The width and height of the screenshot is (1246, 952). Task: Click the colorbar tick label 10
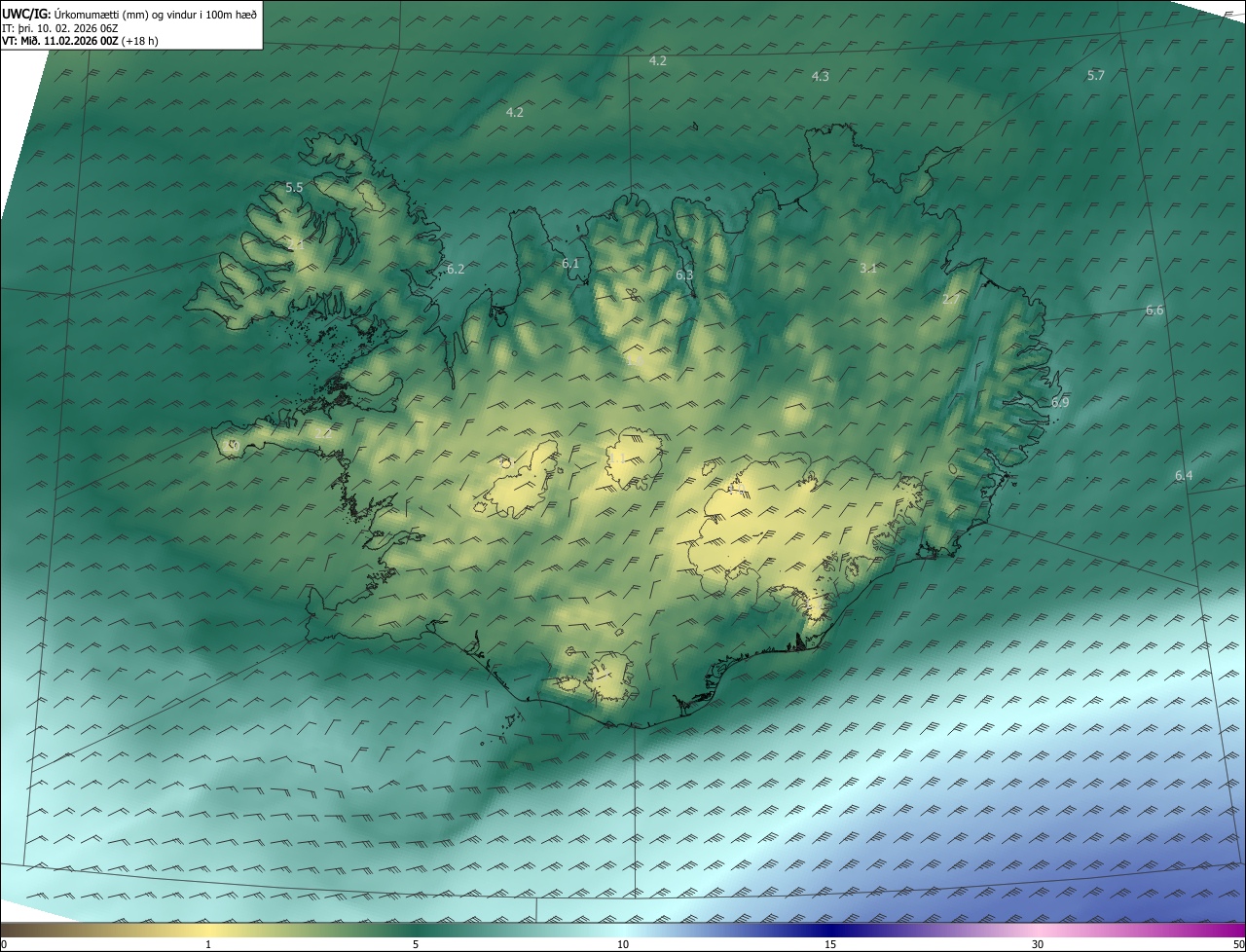pos(623,945)
